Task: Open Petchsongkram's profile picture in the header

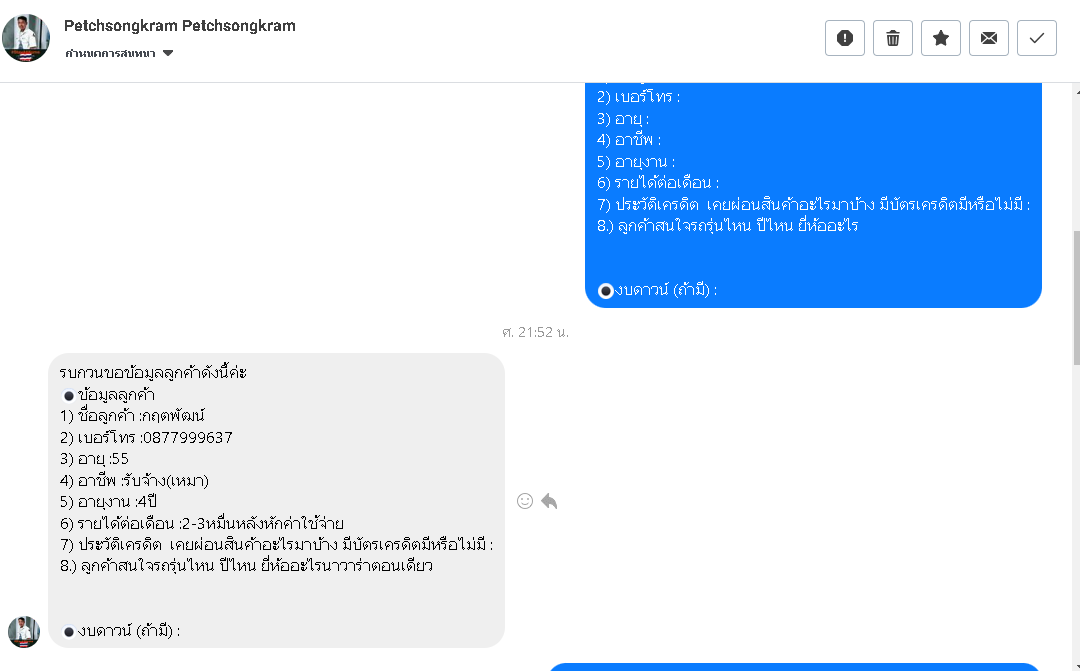Action: tap(26, 38)
